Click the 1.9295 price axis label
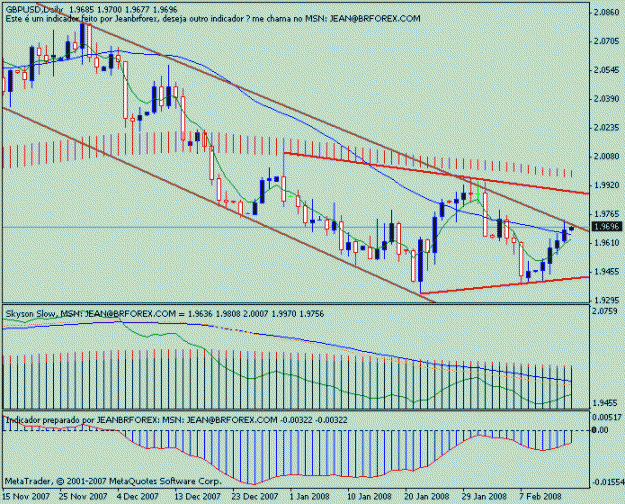 click(x=607, y=300)
